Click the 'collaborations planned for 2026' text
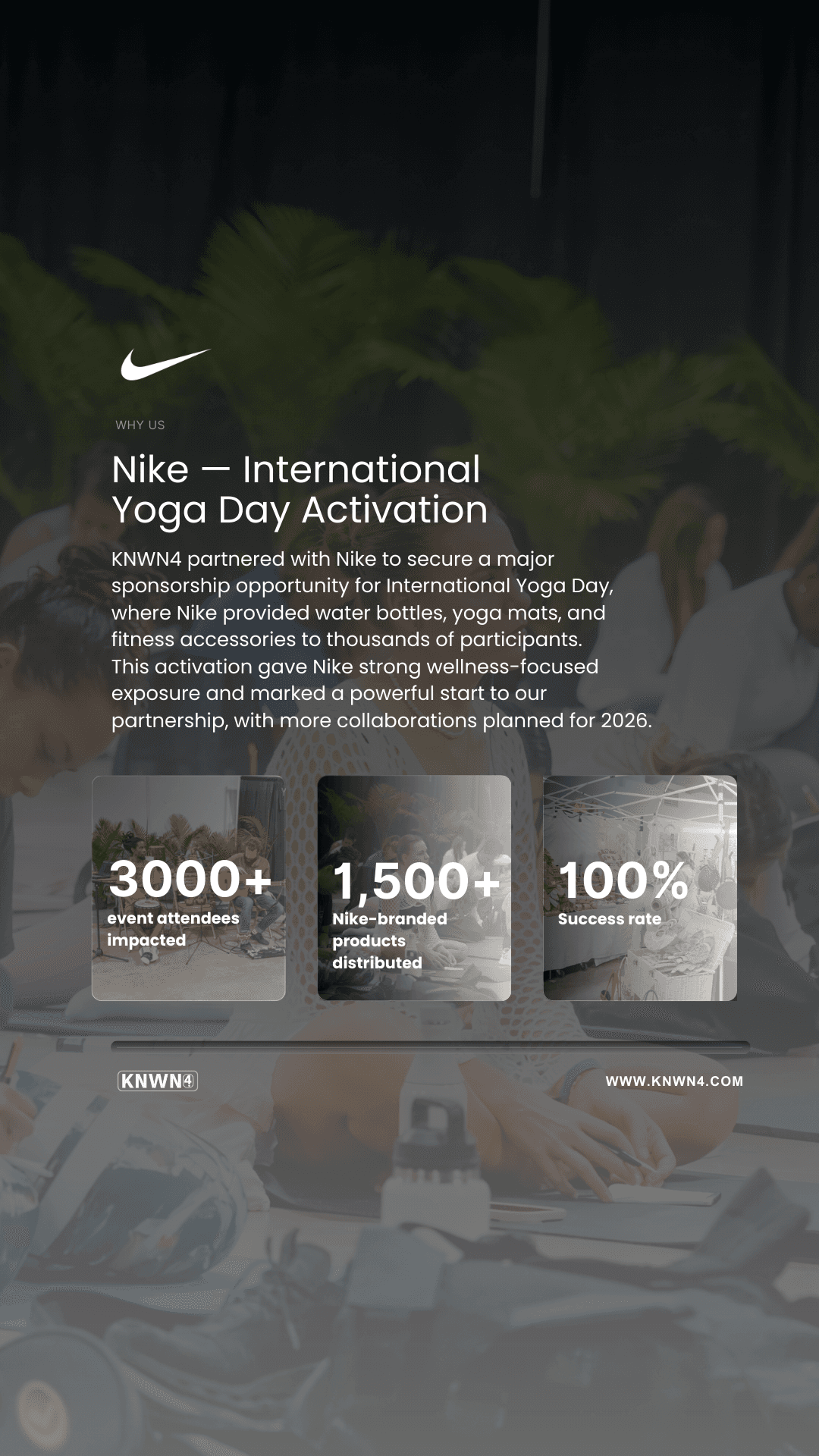This screenshot has height=1456, width=819. point(494,720)
